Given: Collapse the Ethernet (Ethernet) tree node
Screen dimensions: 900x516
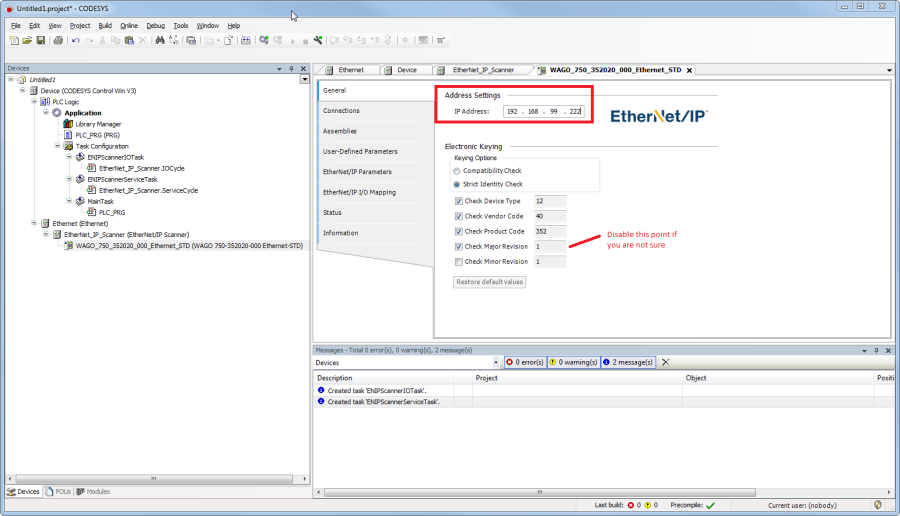Looking at the screenshot, I should tap(33, 223).
